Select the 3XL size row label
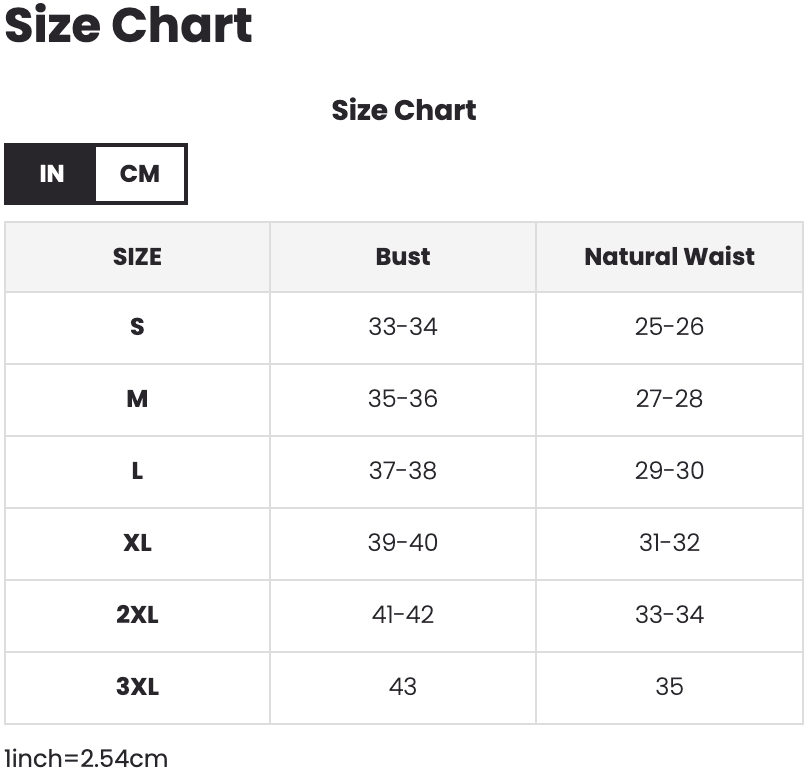The width and height of the screenshot is (812, 780). point(137,687)
